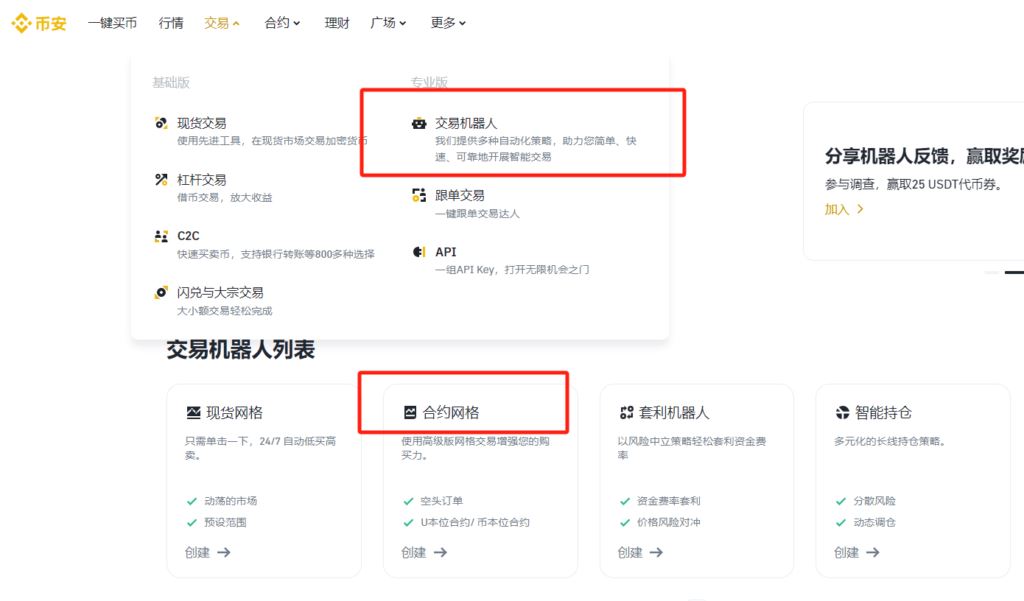Expand the 更多 dropdown menu
Screen dimensions: 1024x601
[448, 23]
